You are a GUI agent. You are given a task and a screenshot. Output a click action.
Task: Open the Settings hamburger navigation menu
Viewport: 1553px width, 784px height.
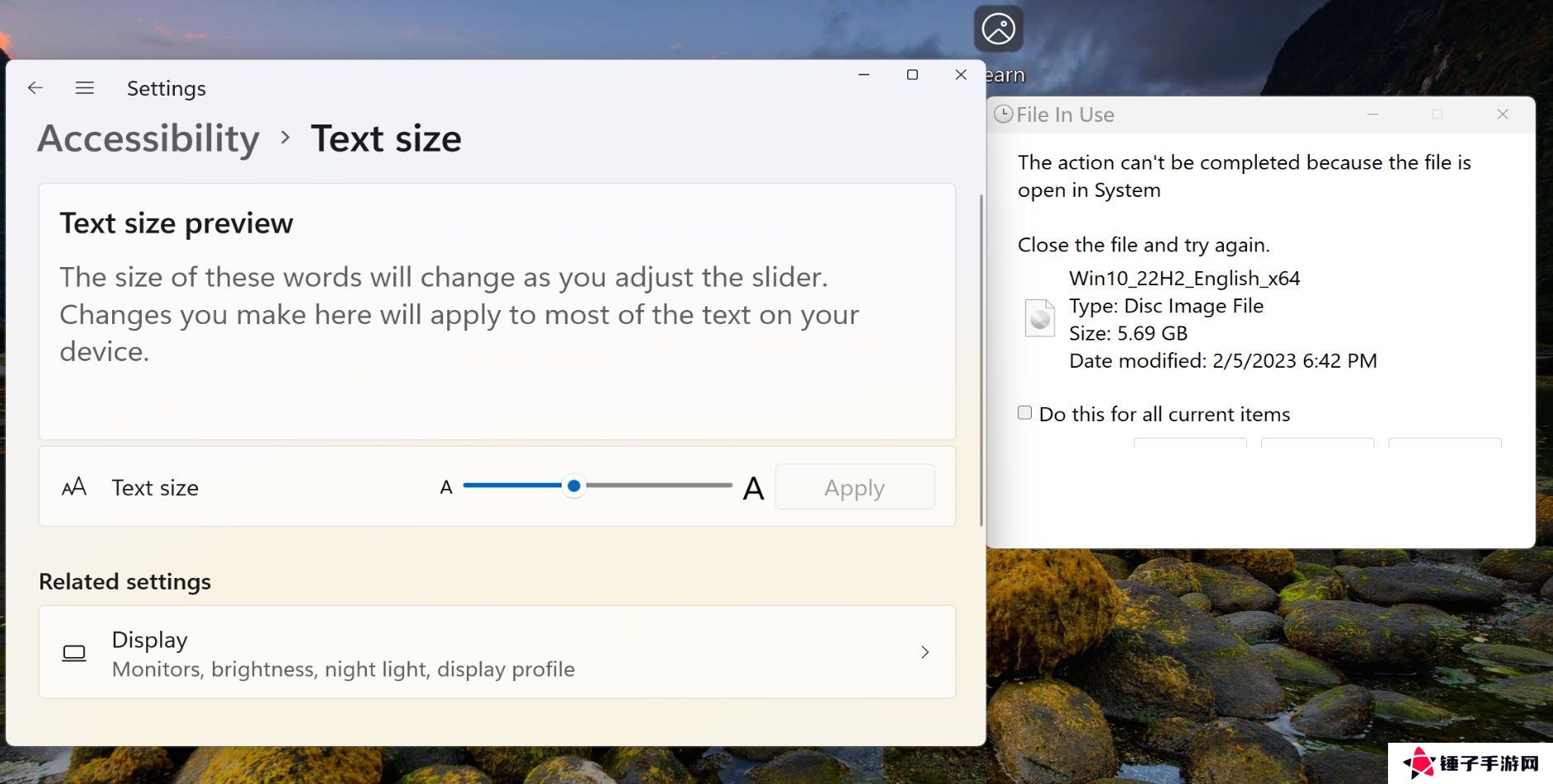coord(84,87)
